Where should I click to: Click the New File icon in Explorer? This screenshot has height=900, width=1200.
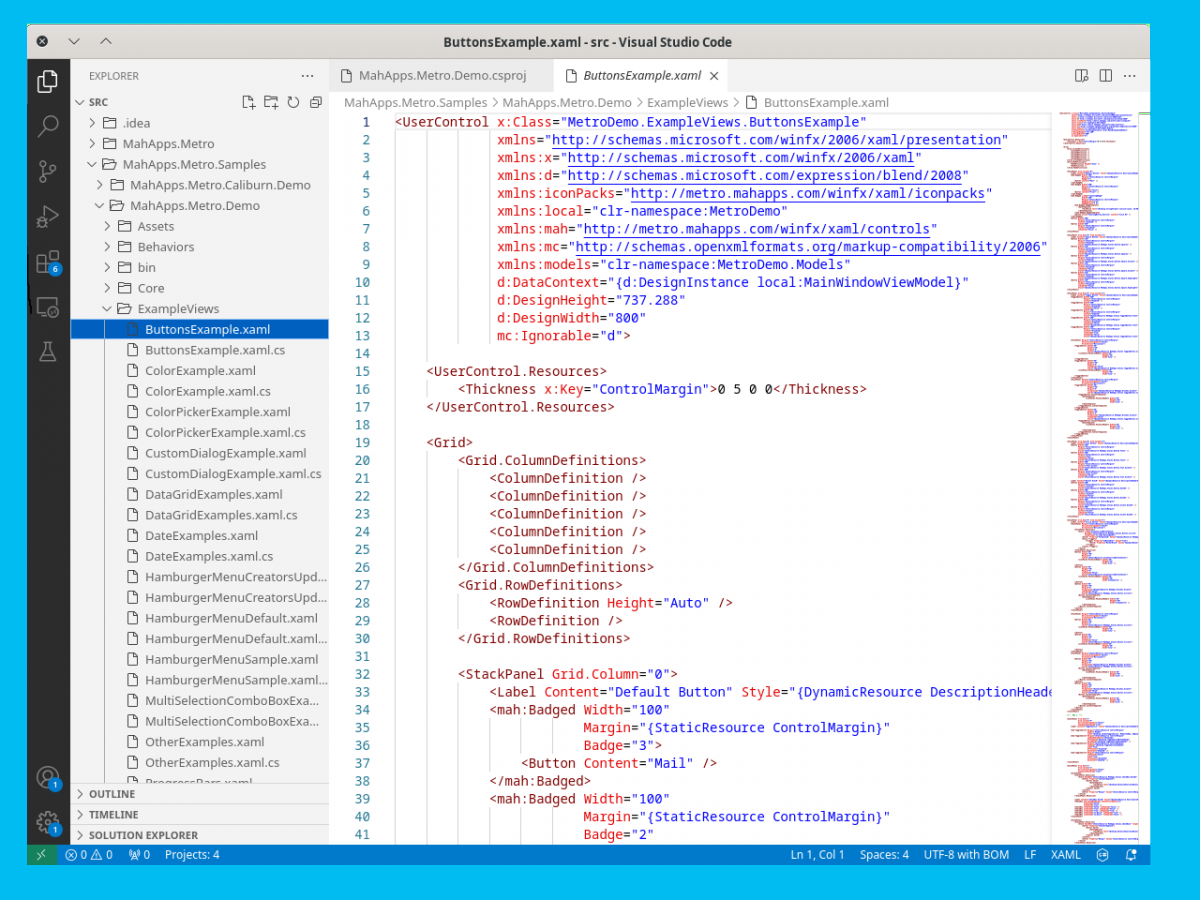pos(249,102)
